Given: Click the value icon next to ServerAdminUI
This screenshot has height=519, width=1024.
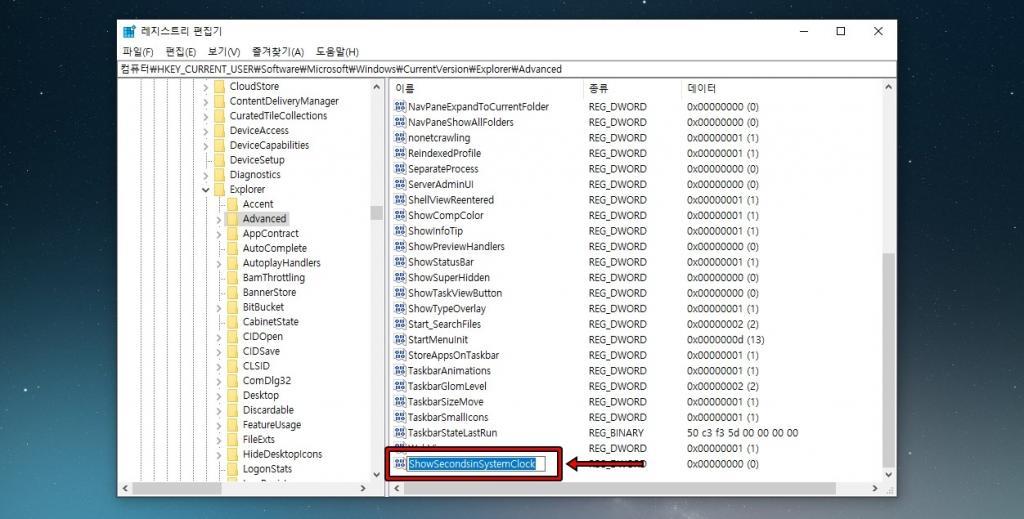Looking at the screenshot, I should point(400,184).
